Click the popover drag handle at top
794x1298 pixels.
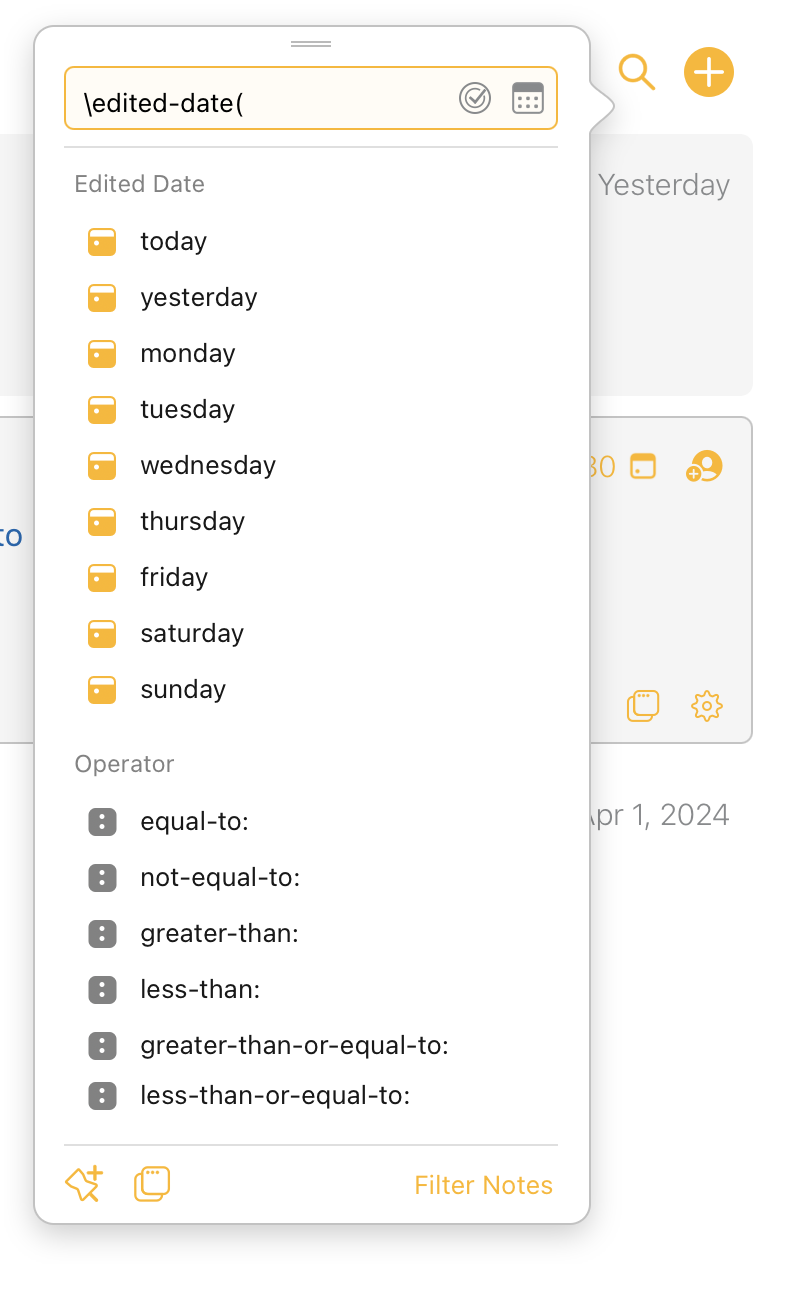click(311, 45)
